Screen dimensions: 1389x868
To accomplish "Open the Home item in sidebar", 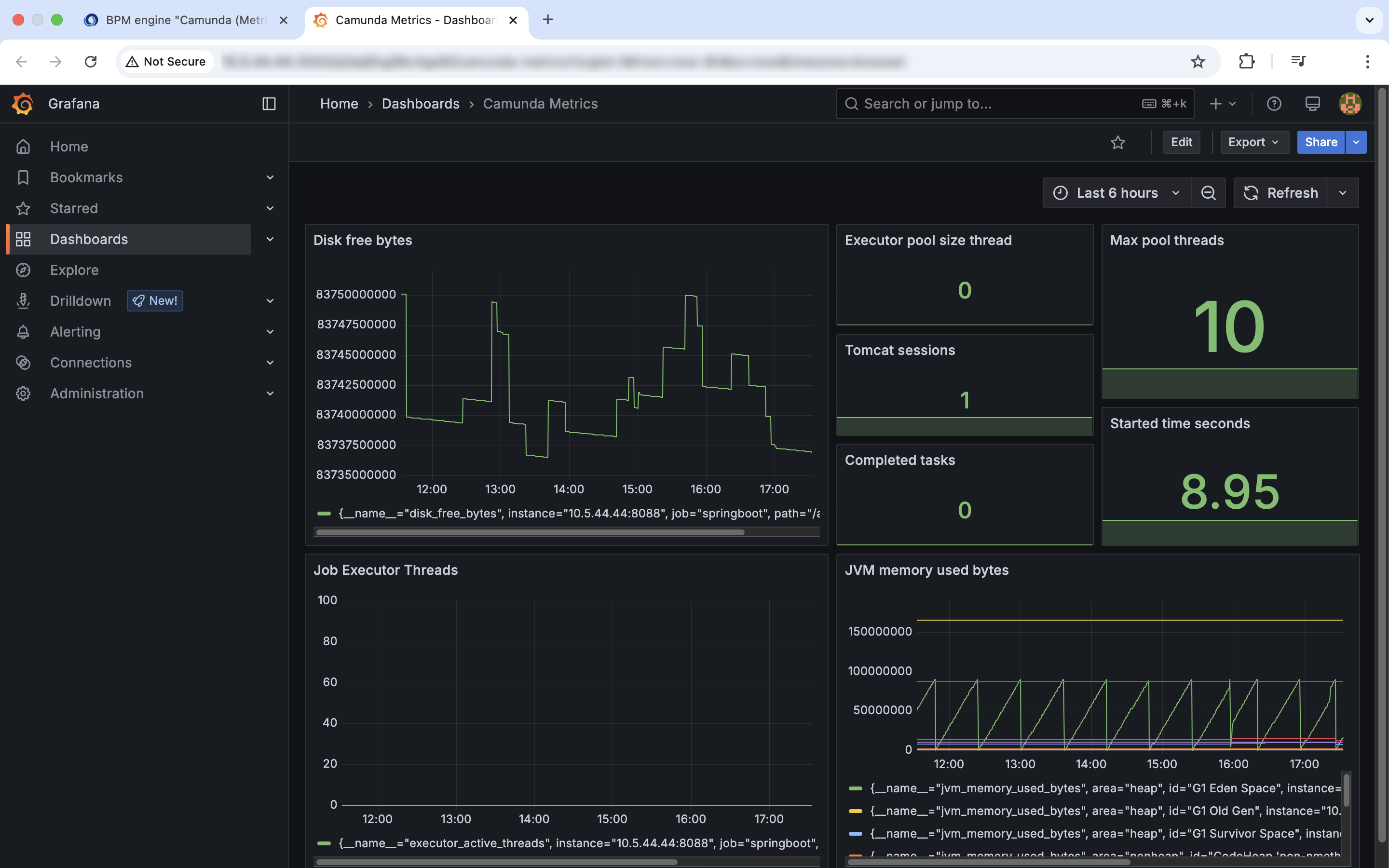I will (x=69, y=147).
